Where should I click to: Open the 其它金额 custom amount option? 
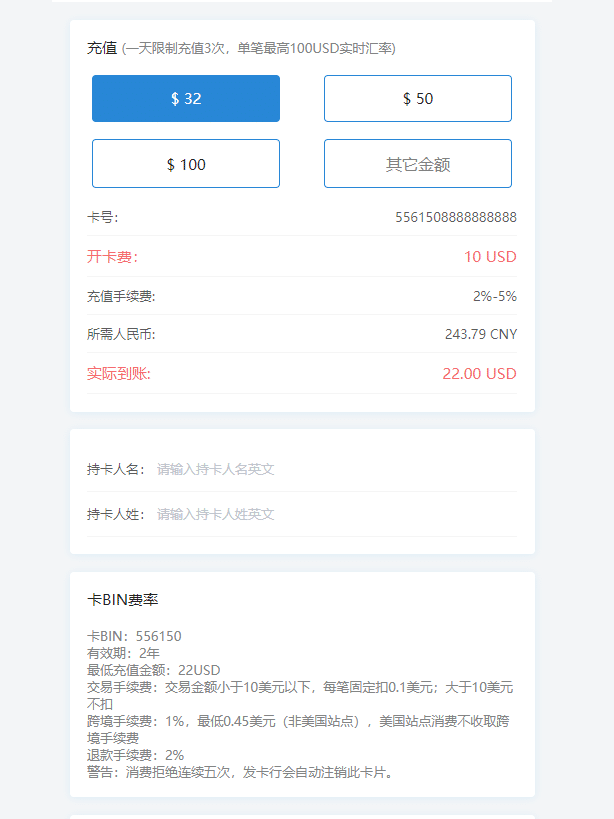click(x=418, y=164)
